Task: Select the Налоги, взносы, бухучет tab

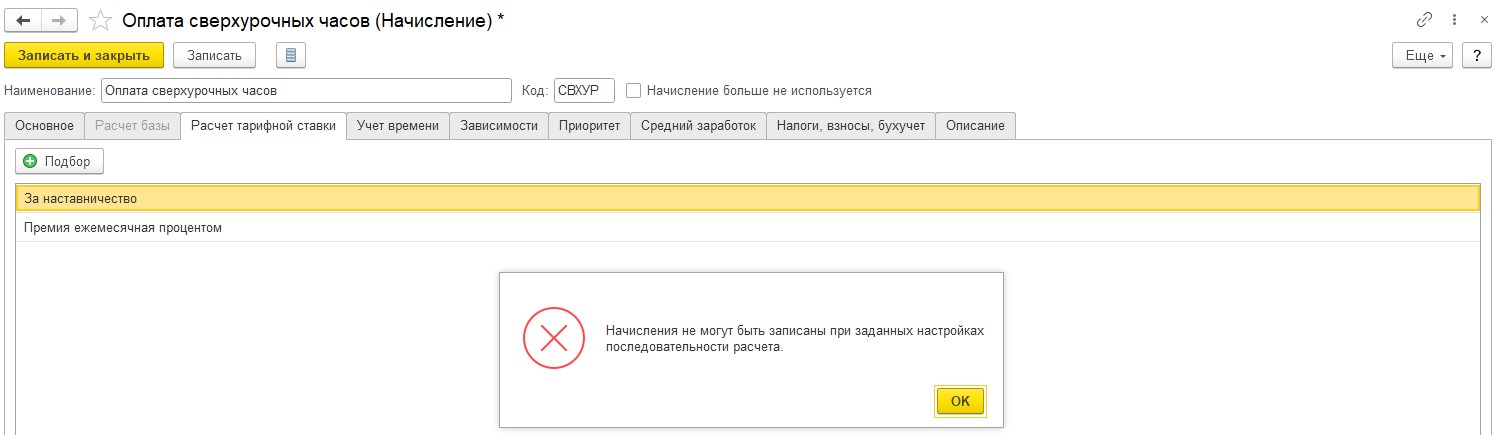Action: (852, 126)
